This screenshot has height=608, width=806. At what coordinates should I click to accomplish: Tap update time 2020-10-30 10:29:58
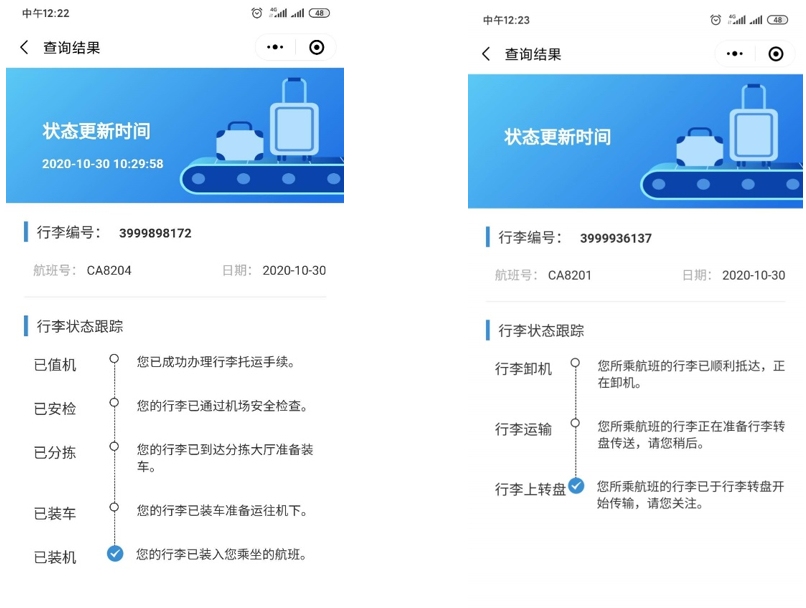(102, 164)
